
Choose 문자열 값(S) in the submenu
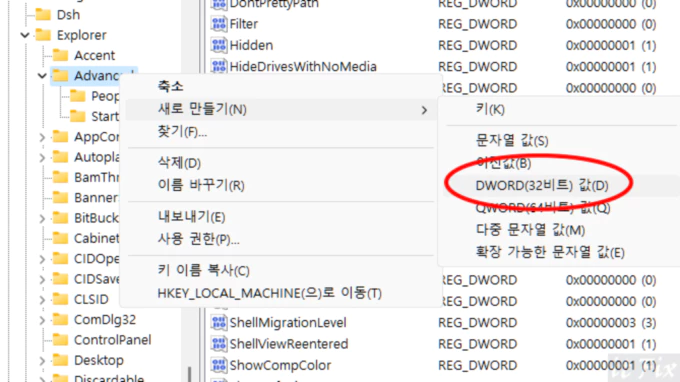562,140
